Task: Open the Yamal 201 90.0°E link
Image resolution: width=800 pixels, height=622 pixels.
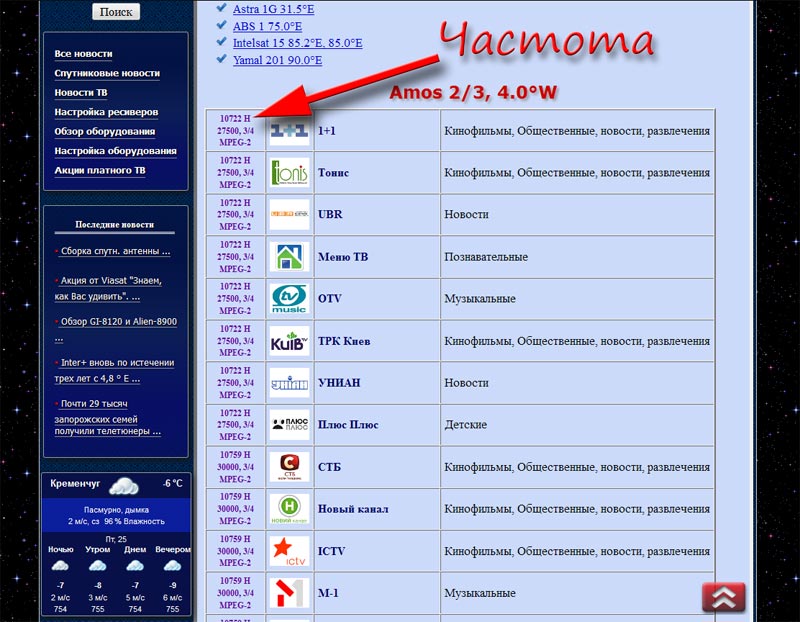Action: tap(278, 60)
